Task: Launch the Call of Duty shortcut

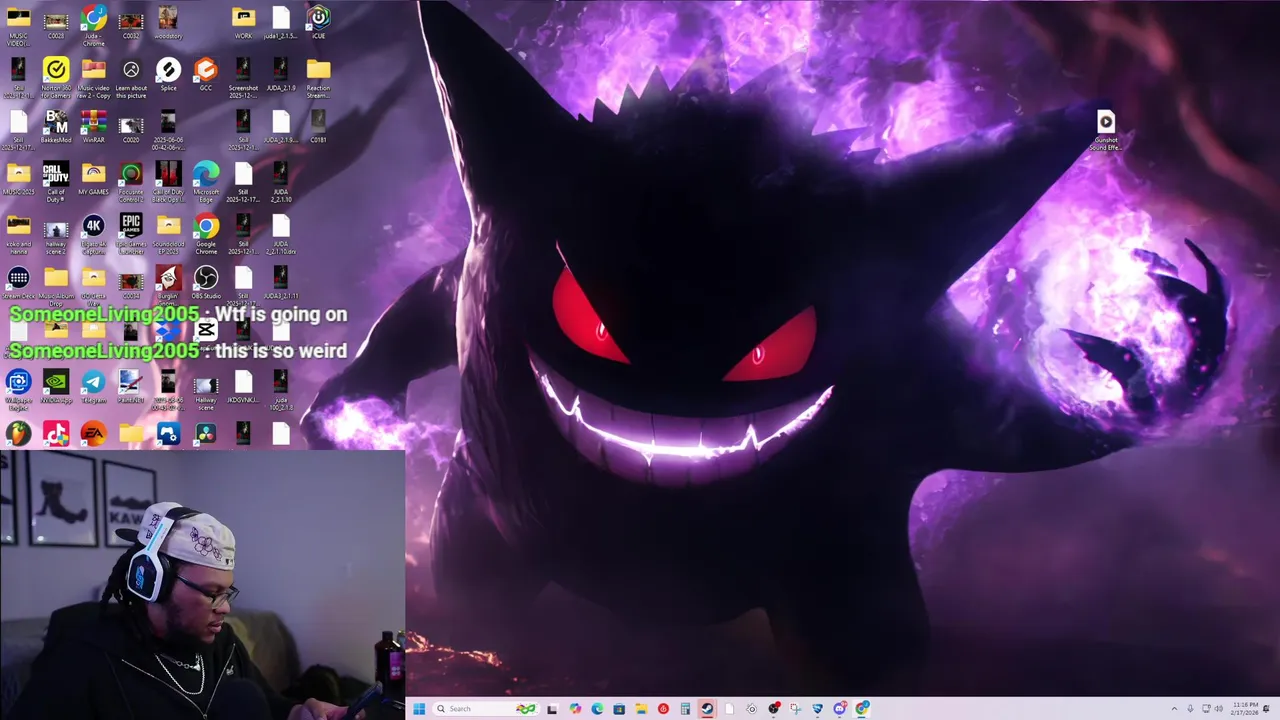Action: coord(56,182)
